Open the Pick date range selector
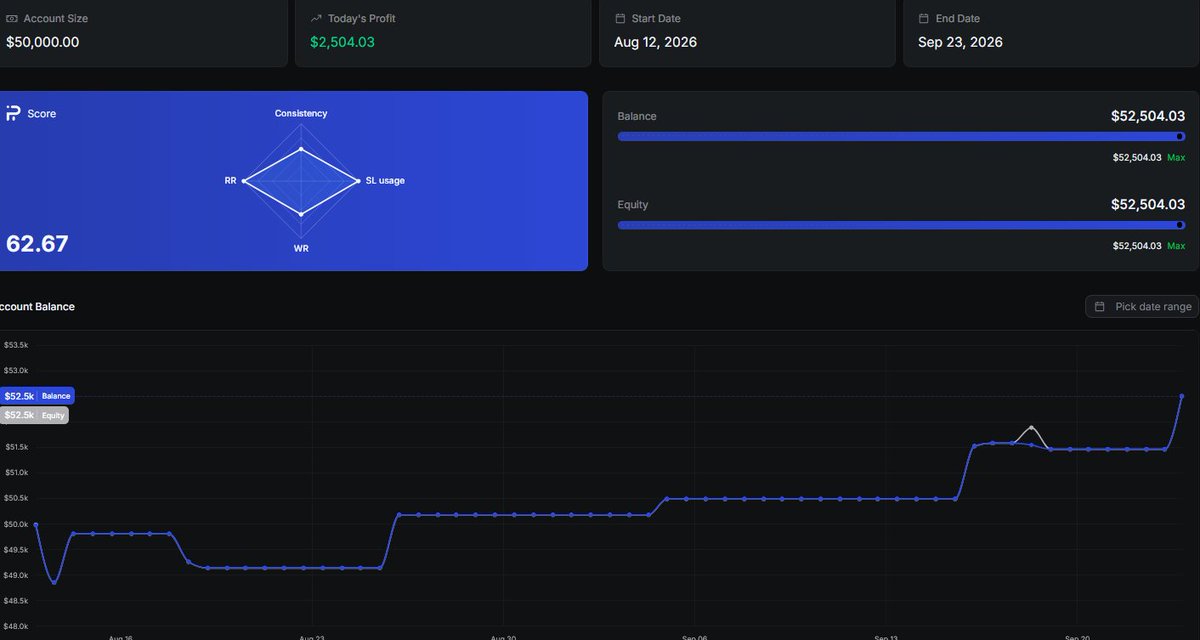This screenshot has height=640, width=1200. 1141,307
